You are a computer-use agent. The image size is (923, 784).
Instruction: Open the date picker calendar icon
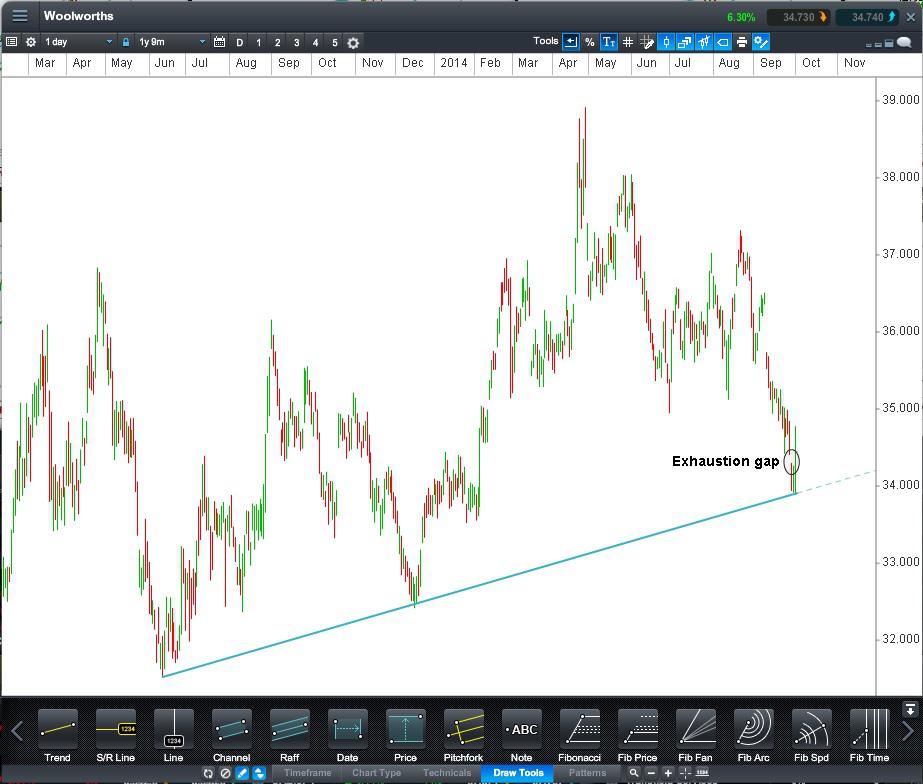[220, 42]
